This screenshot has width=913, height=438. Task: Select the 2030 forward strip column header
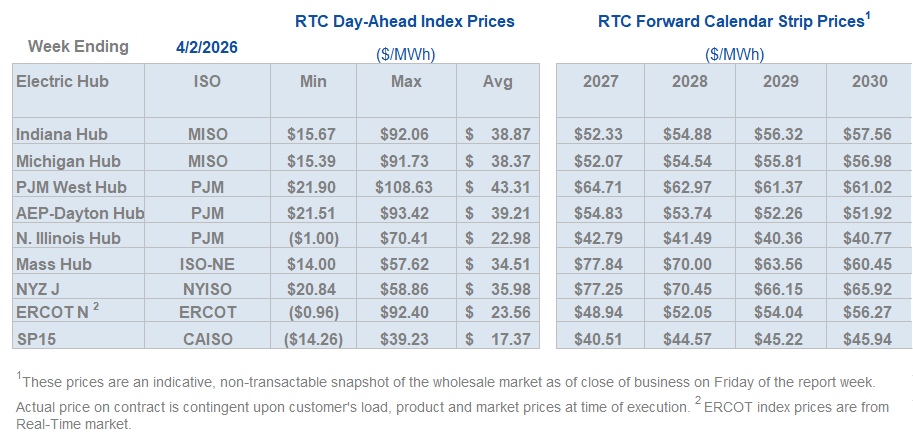[867, 81]
